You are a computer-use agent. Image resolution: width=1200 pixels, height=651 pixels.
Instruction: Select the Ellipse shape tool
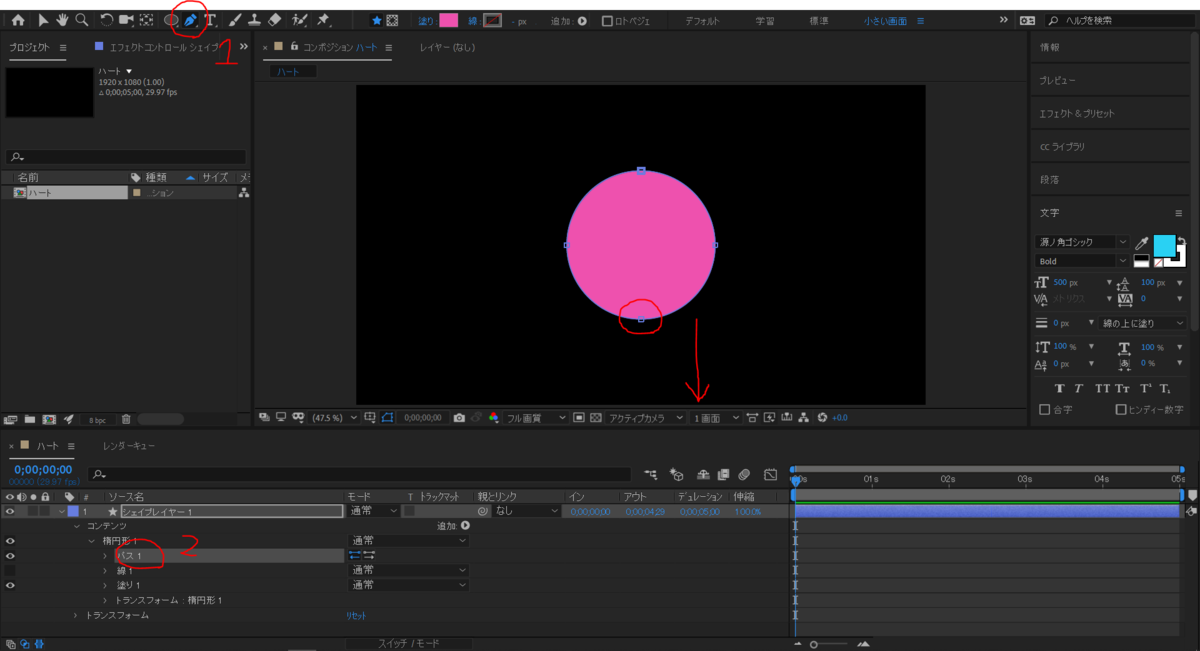point(171,20)
